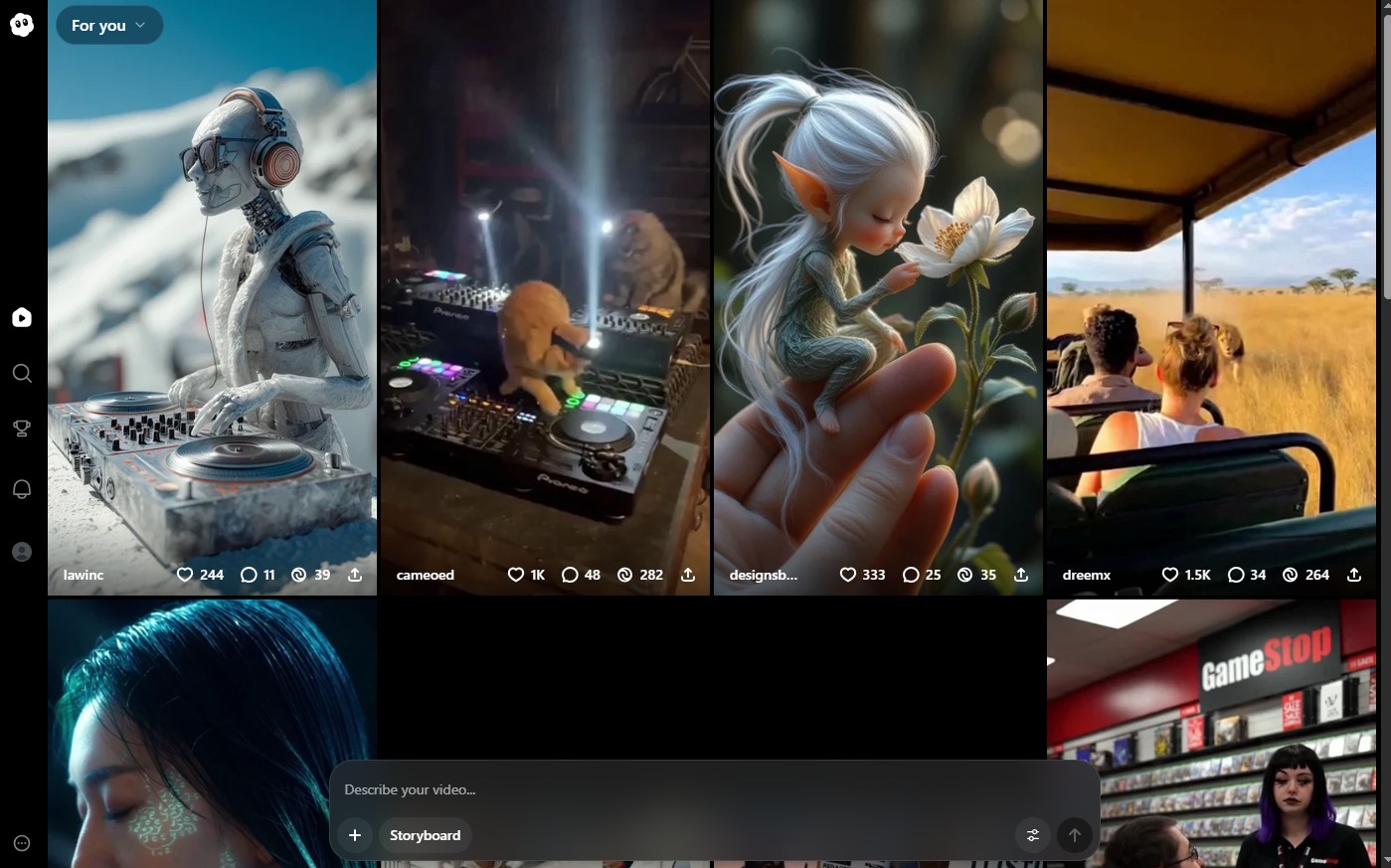
Task: Open the trophy leaderboard icon
Action: pos(22,429)
